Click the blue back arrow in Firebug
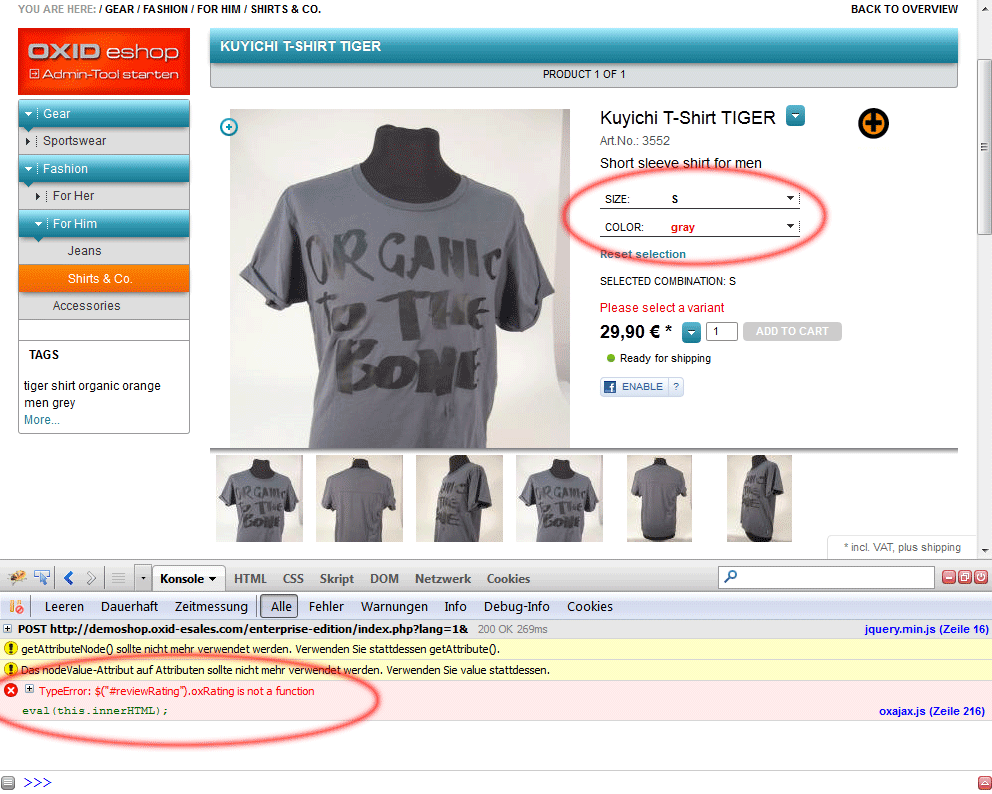The height and width of the screenshot is (794, 992). pos(69,578)
